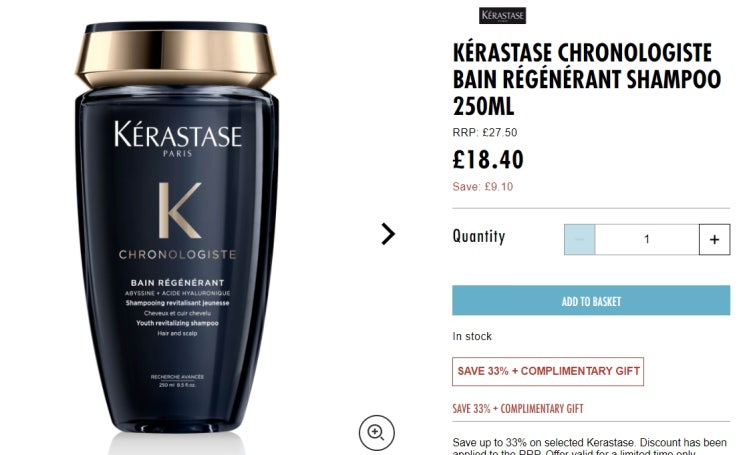
Task: Click the Quantity label
Action: click(479, 236)
